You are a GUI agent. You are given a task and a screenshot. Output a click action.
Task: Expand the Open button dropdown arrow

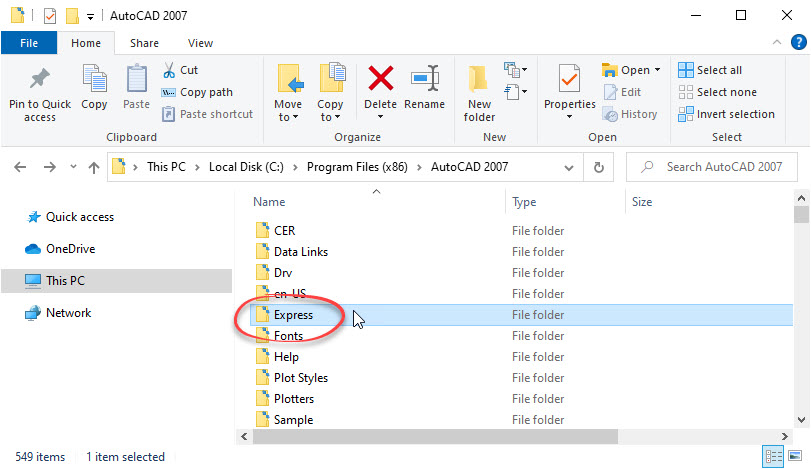(x=657, y=70)
